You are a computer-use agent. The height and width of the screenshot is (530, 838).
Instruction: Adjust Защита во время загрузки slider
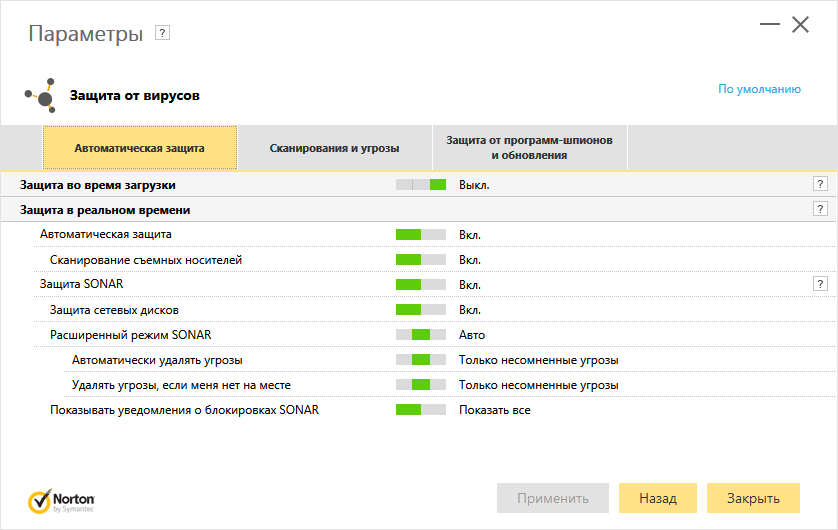[420, 185]
